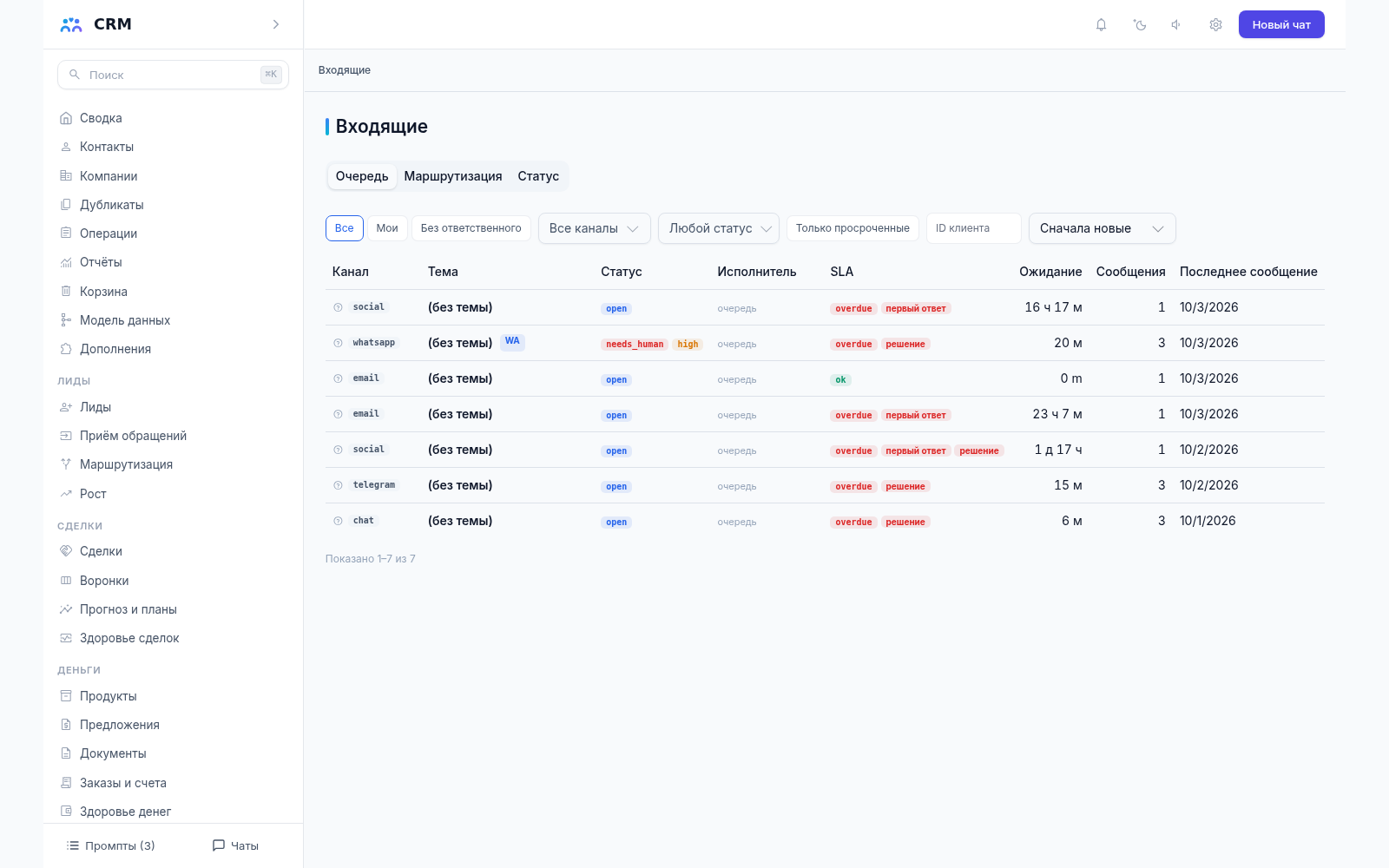Open the Сначала новые sort dropdown
This screenshot has height=868, width=1389.
(1103, 228)
